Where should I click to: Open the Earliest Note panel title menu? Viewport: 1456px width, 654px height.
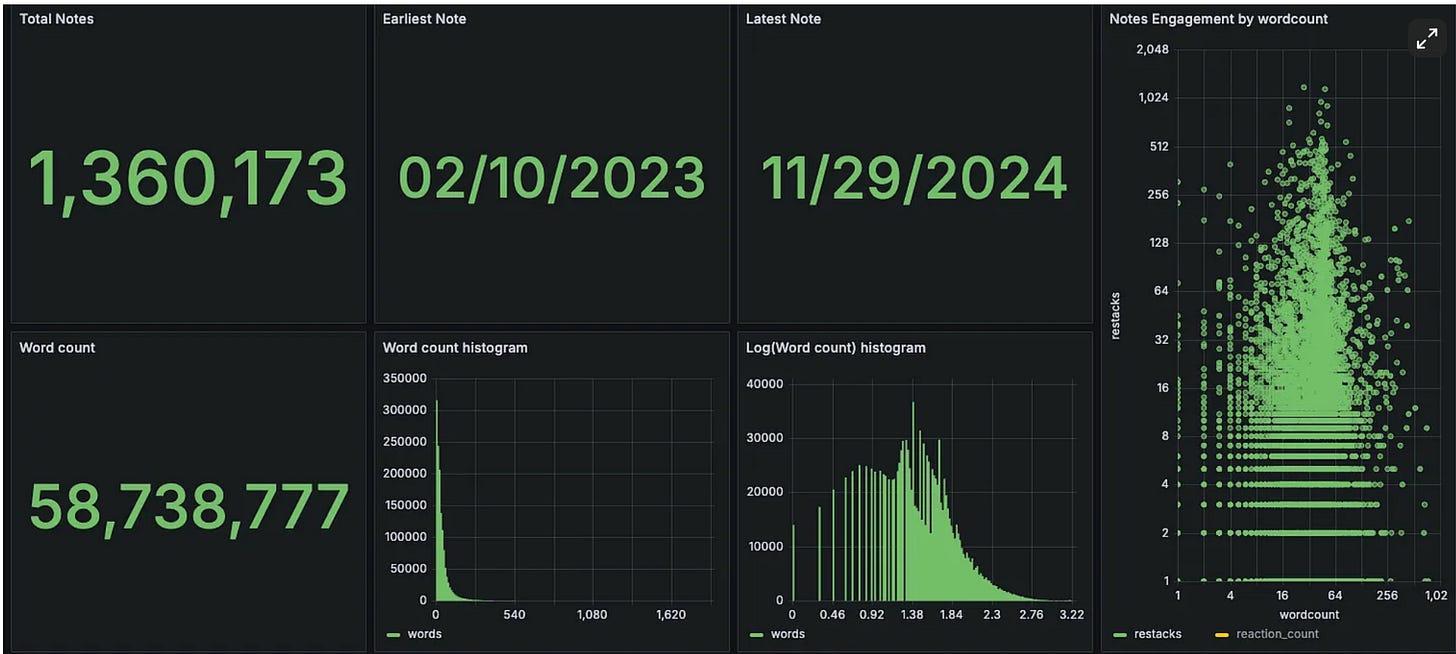424,19
